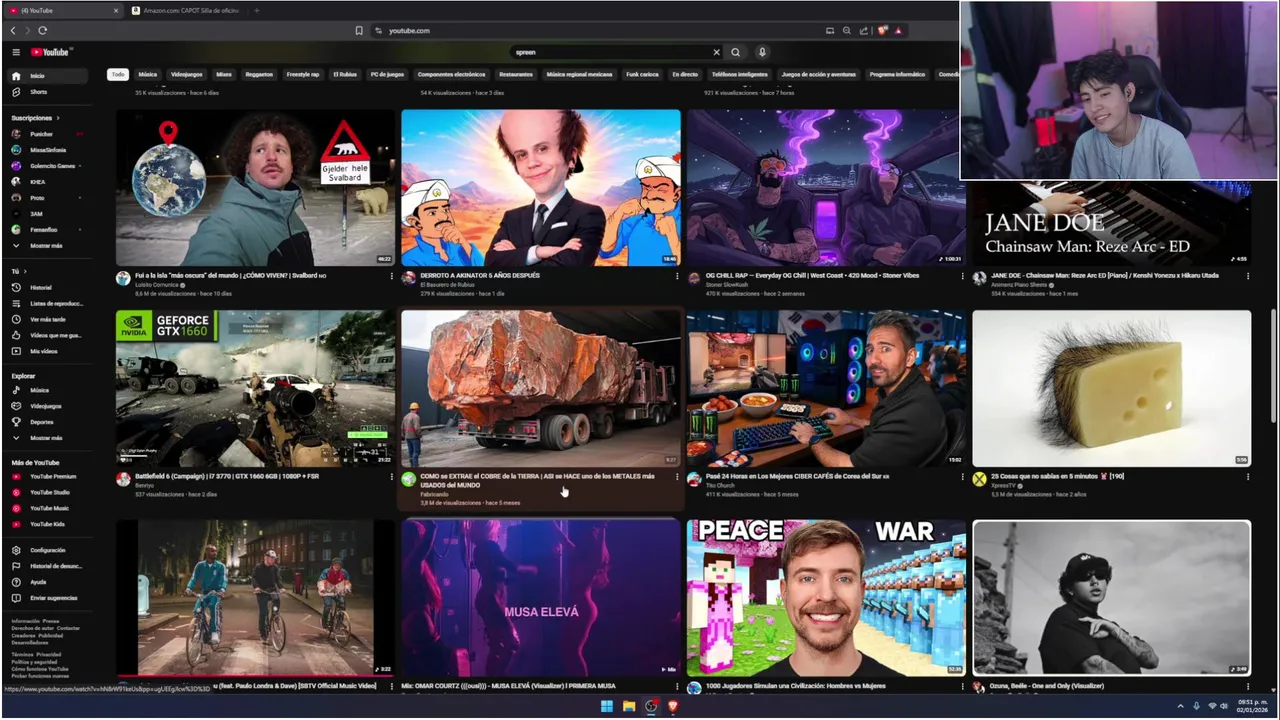Click the Brave browser taskbar icon

673,706
